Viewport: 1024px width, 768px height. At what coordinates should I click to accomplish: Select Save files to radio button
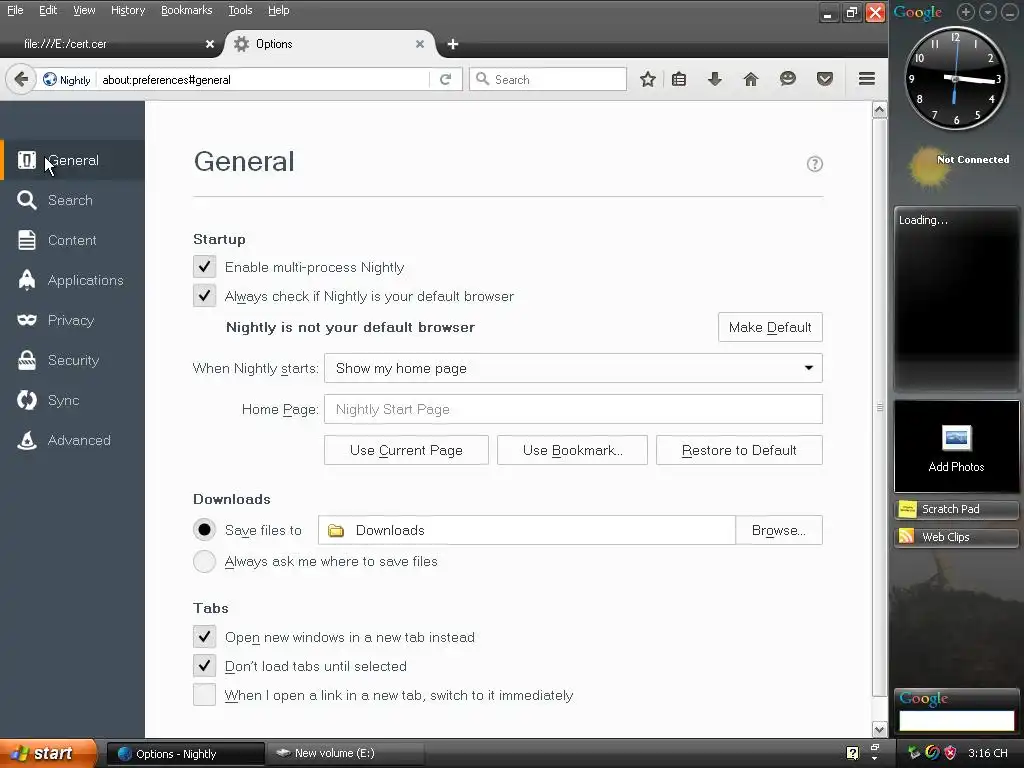pos(204,530)
